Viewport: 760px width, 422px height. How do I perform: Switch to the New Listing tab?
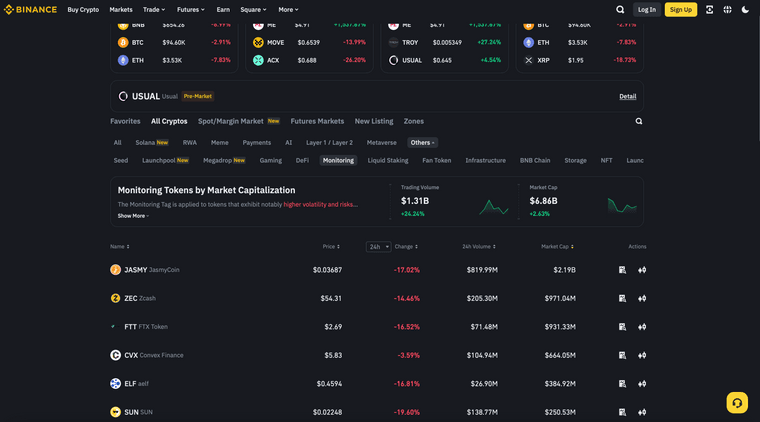374,121
